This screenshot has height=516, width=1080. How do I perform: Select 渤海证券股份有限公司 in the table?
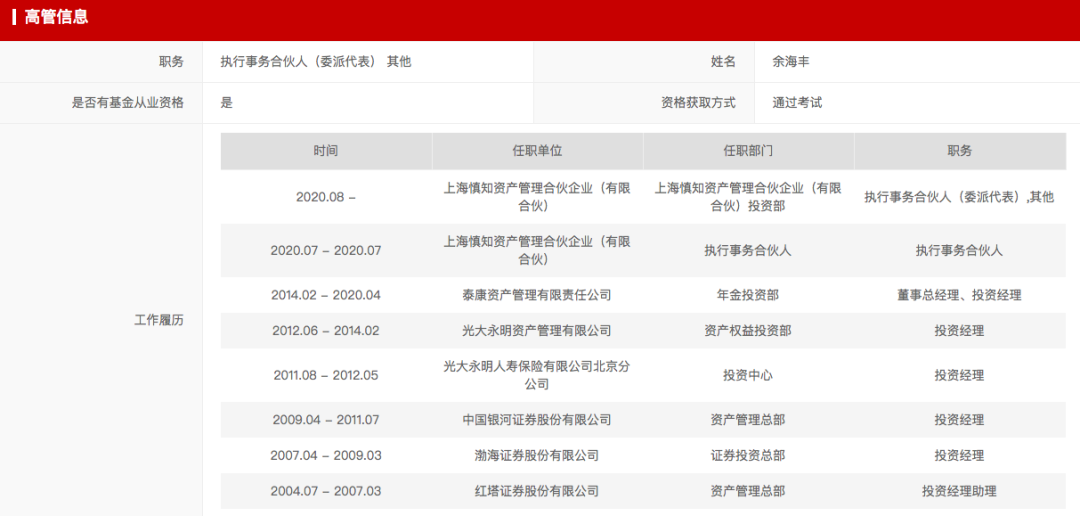(537, 455)
